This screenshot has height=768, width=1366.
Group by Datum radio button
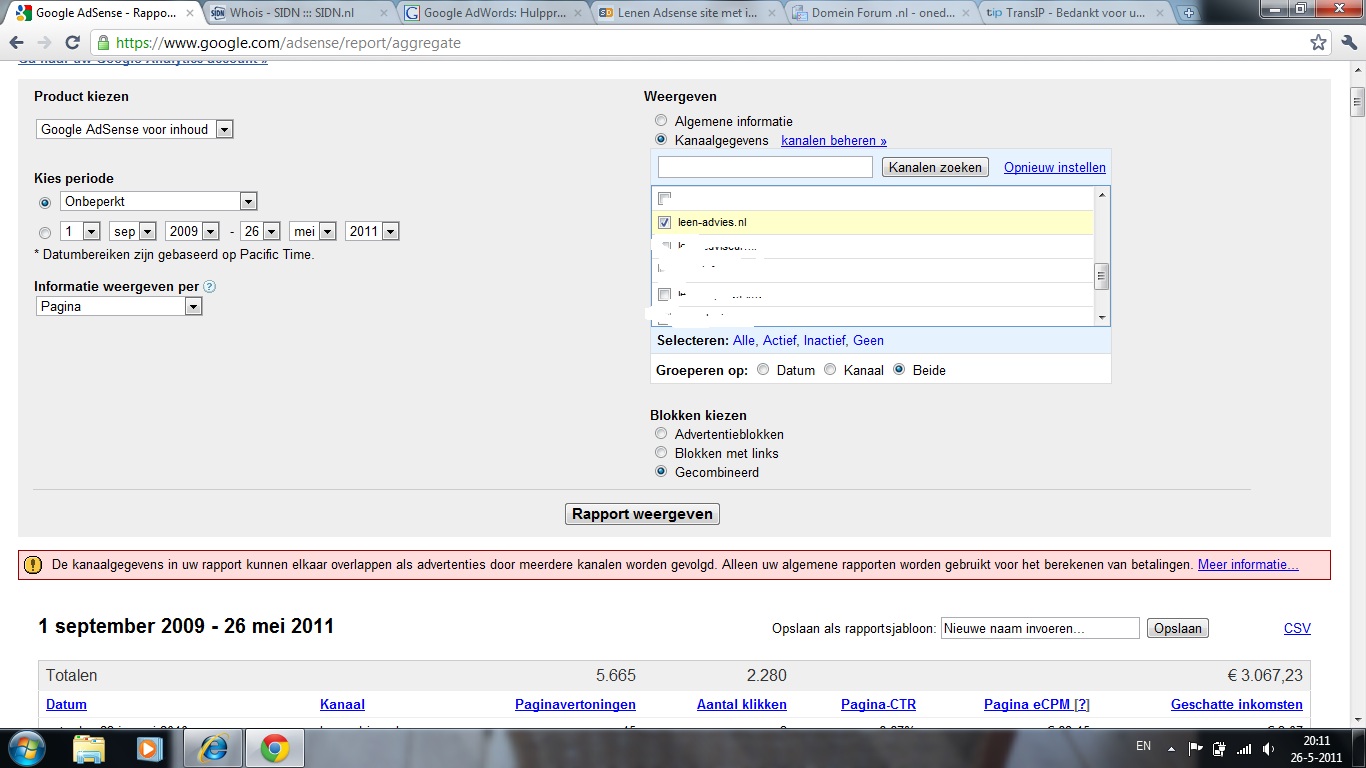pyautogui.click(x=763, y=370)
